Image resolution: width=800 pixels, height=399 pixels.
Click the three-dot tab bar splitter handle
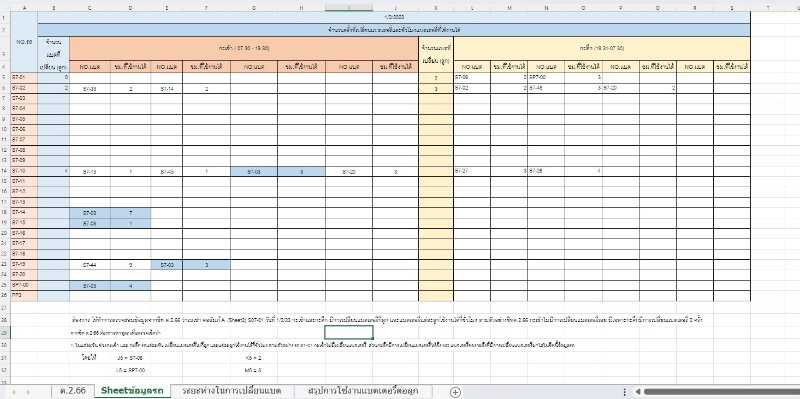pos(624,392)
